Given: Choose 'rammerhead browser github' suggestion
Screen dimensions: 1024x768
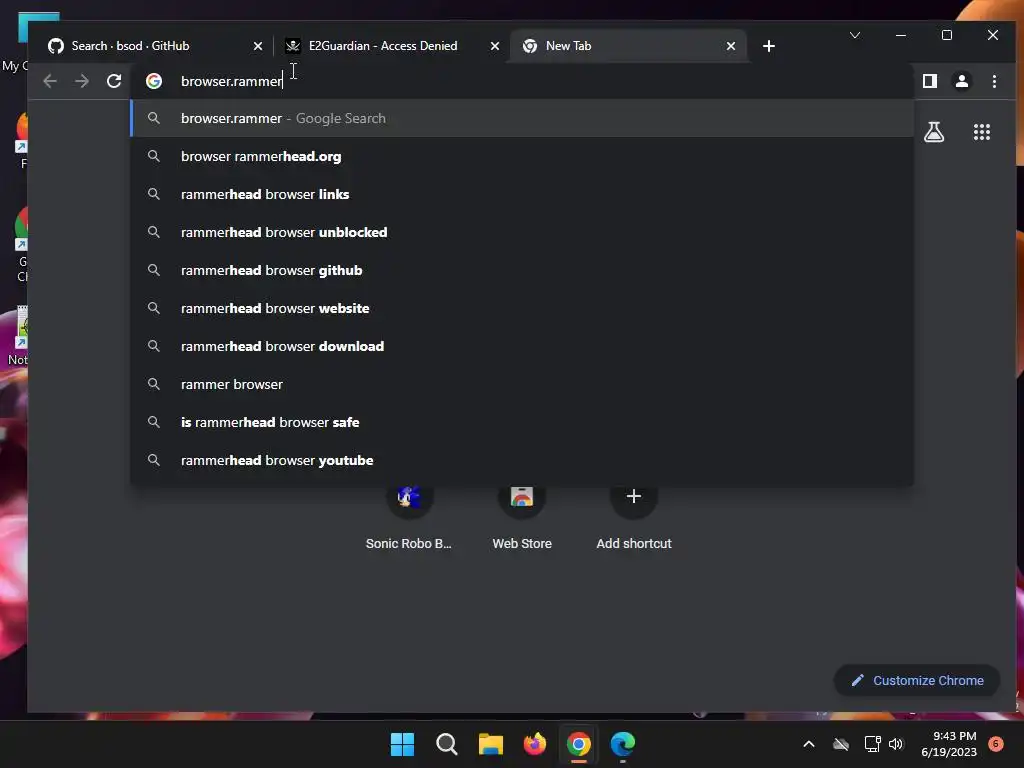Looking at the screenshot, I should 522,270.
